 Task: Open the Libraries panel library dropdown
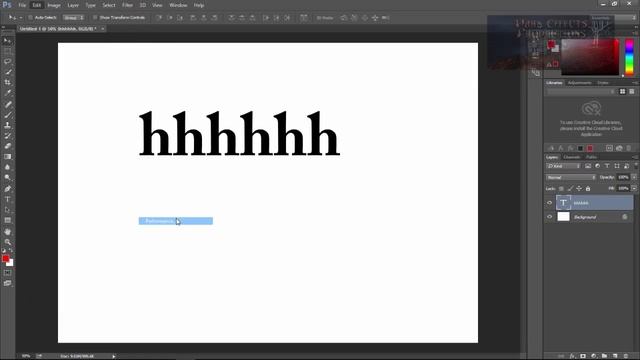[x=581, y=92]
